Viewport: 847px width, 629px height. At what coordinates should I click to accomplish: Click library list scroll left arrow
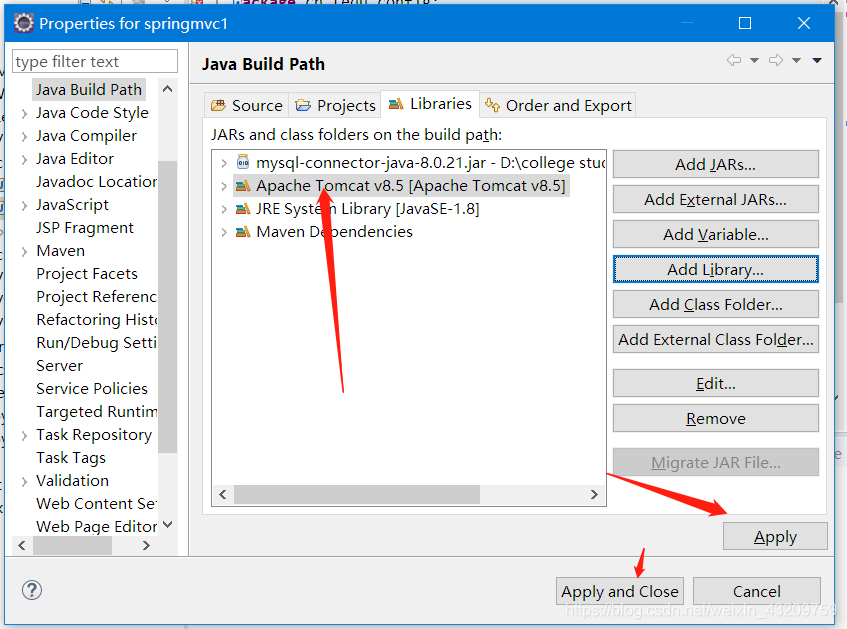(x=223, y=494)
